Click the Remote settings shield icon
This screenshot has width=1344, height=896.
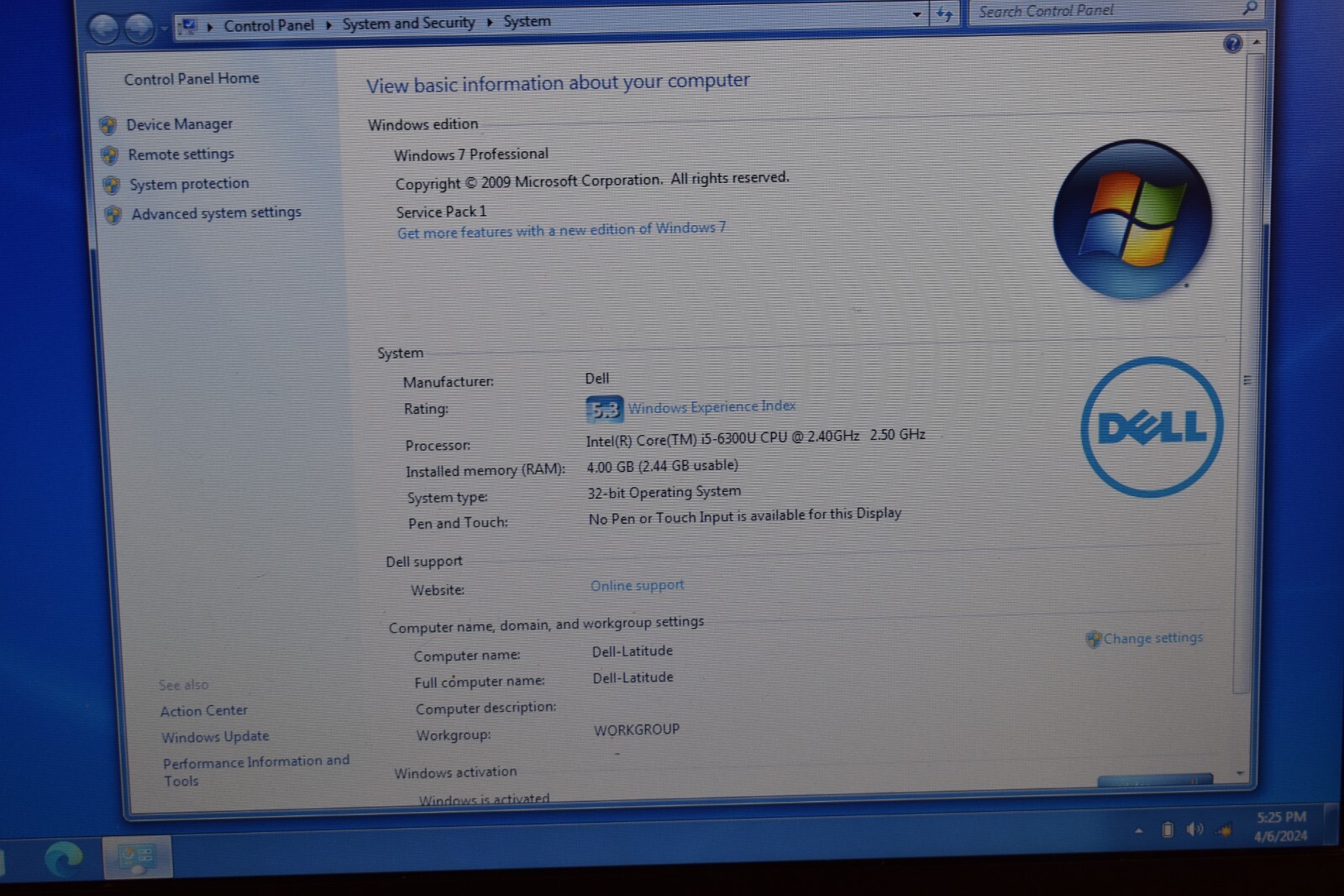[x=110, y=155]
